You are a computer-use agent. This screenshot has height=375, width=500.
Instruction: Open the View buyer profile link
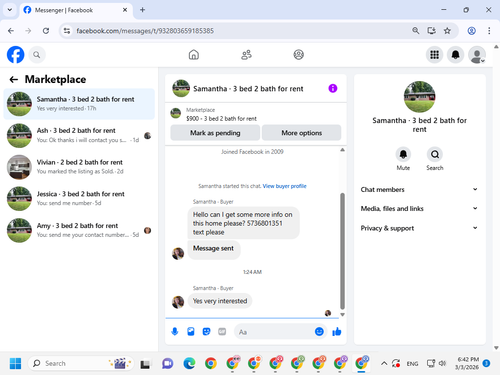pos(284,186)
